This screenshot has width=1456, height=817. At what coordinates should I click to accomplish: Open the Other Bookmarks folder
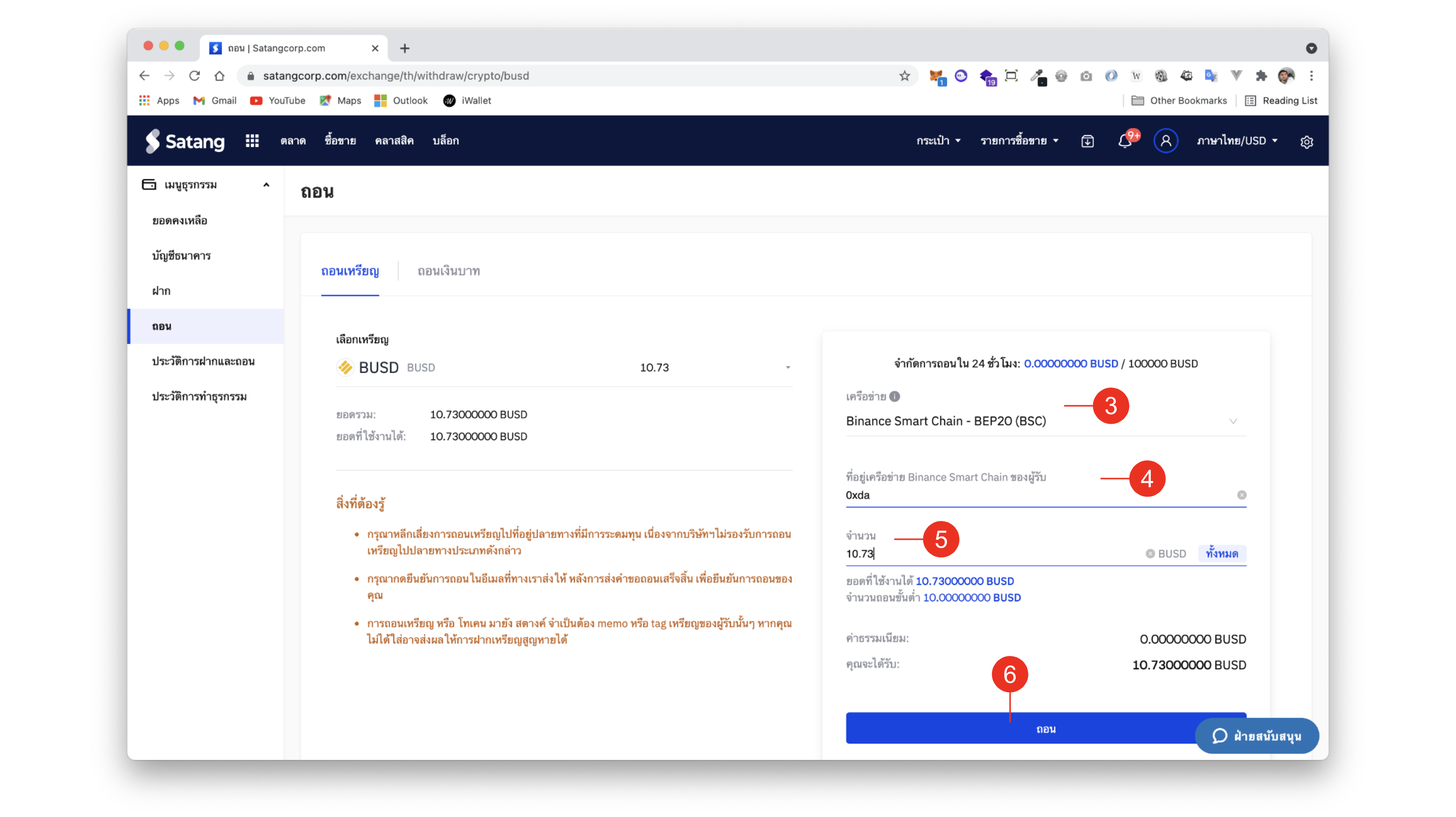click(x=1179, y=100)
